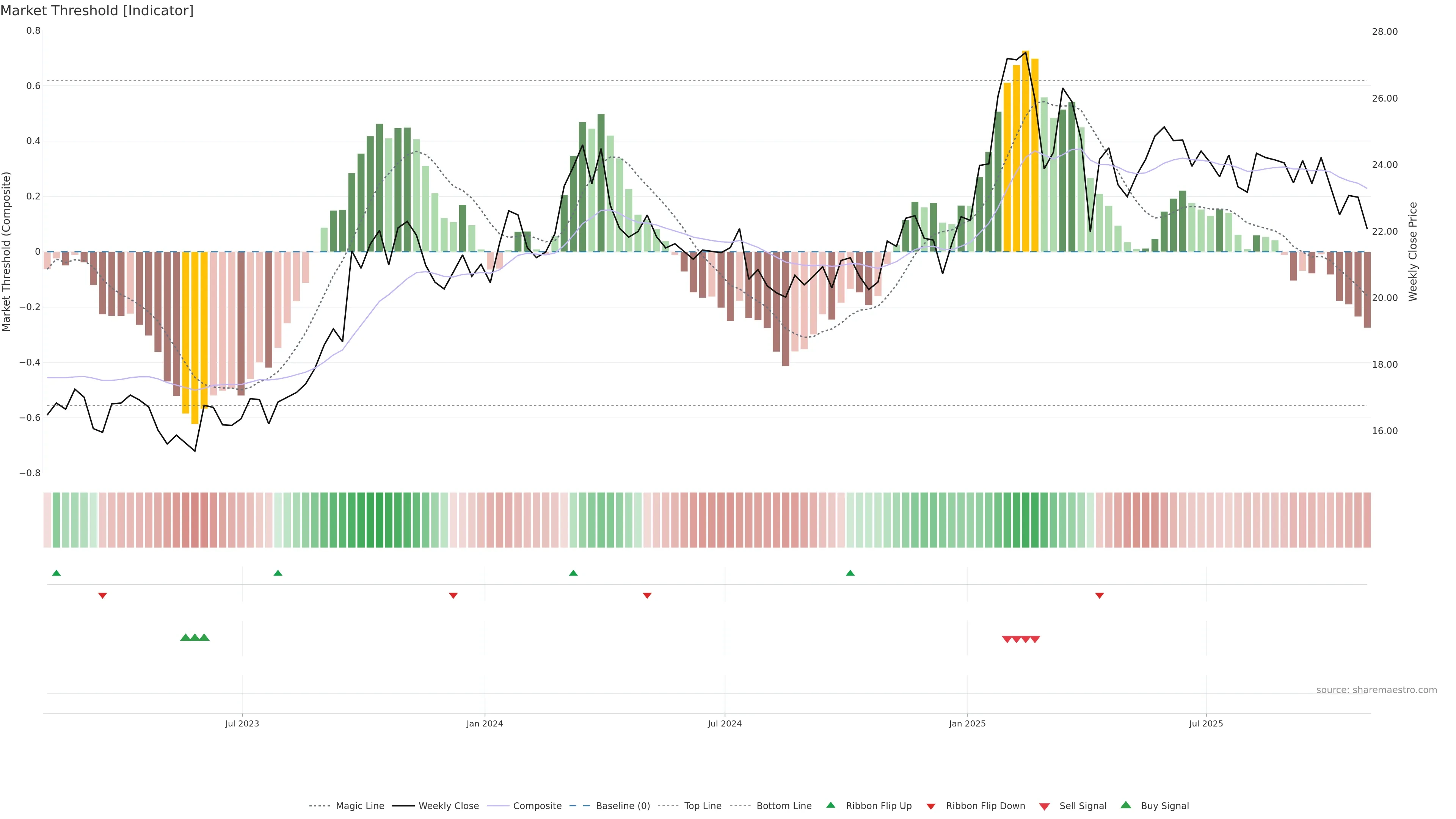Click the Market Threshold [Indicator] title
Image resolution: width=1456 pixels, height=819 pixels.
[97, 11]
